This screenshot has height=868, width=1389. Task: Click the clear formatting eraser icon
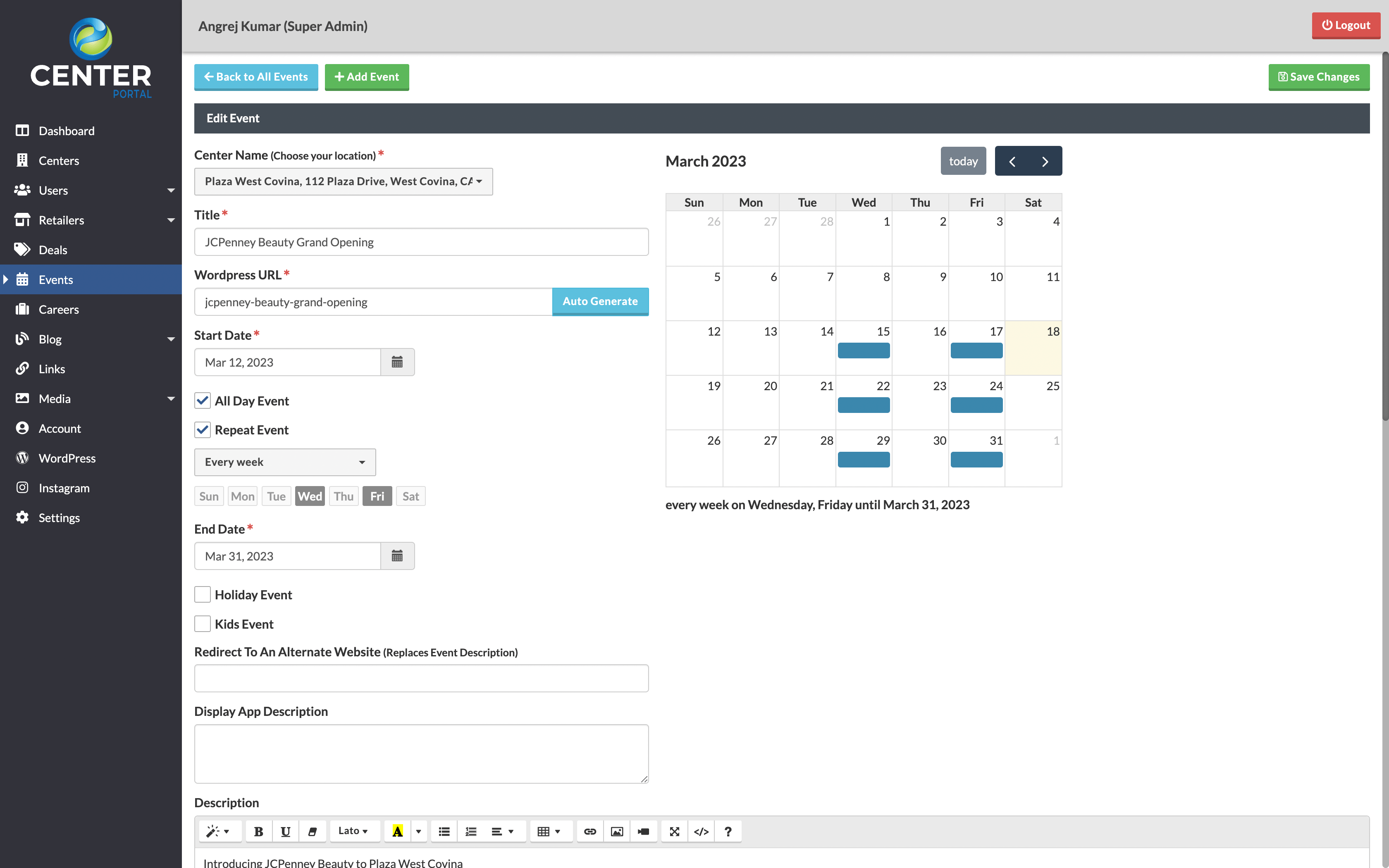click(313, 831)
